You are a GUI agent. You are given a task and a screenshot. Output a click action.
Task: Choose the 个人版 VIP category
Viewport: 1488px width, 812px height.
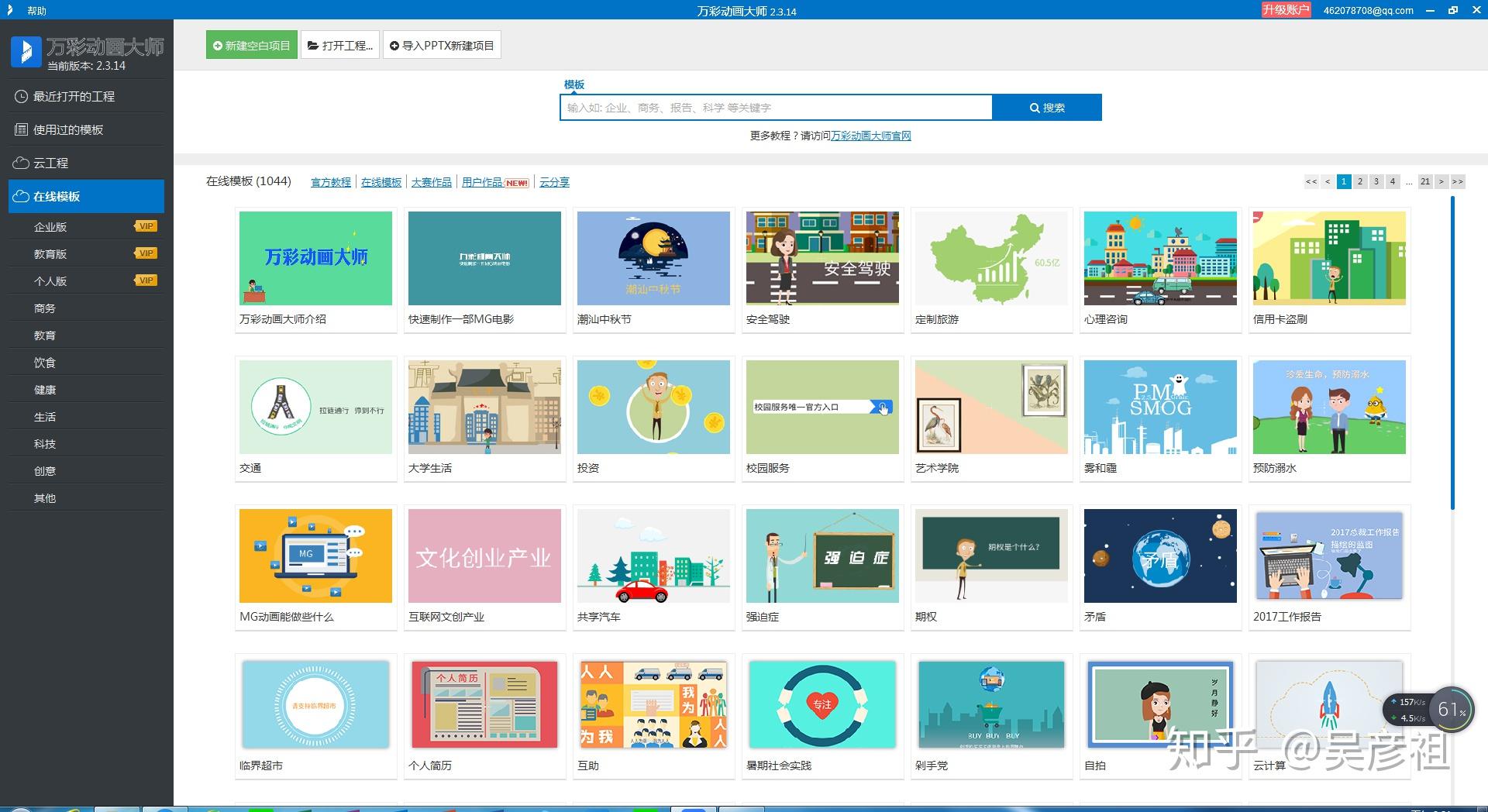point(86,281)
